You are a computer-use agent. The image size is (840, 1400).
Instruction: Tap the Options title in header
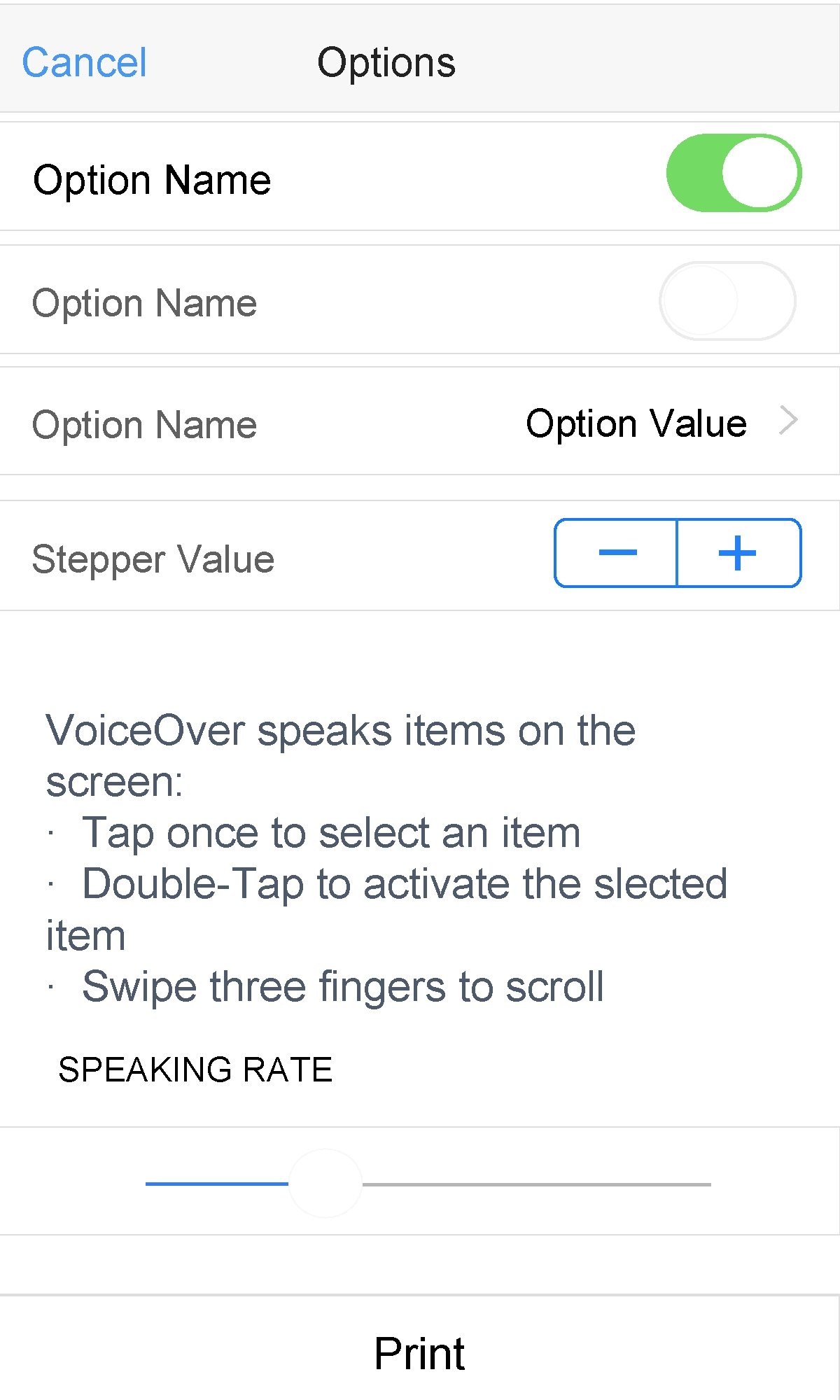386,62
